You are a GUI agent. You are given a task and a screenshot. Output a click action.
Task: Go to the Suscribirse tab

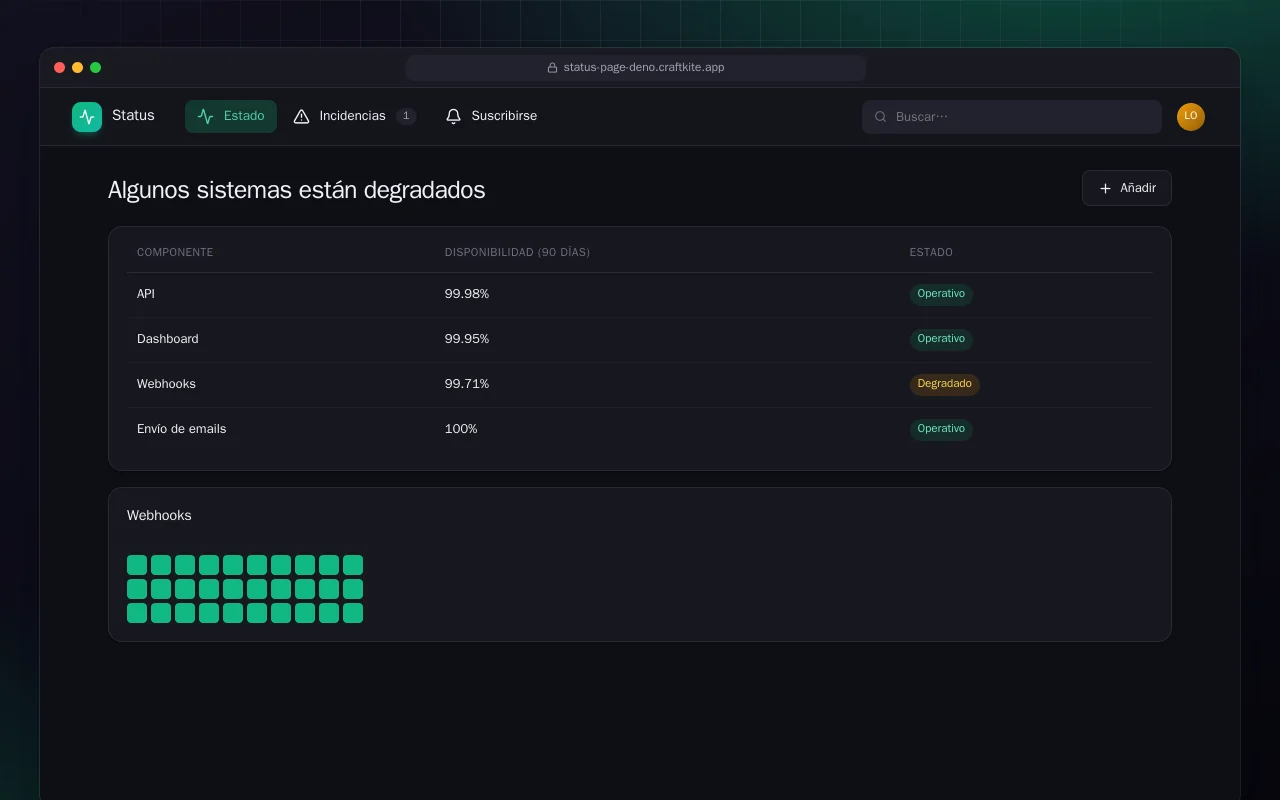point(491,116)
